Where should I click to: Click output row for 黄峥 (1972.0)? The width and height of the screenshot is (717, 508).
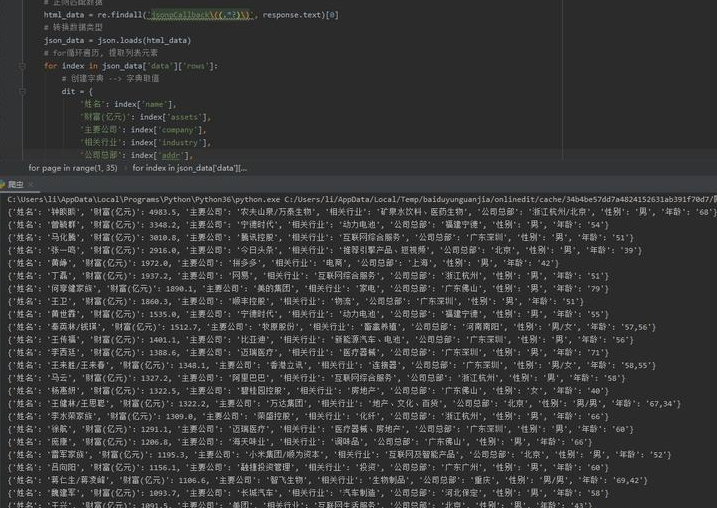point(283,263)
